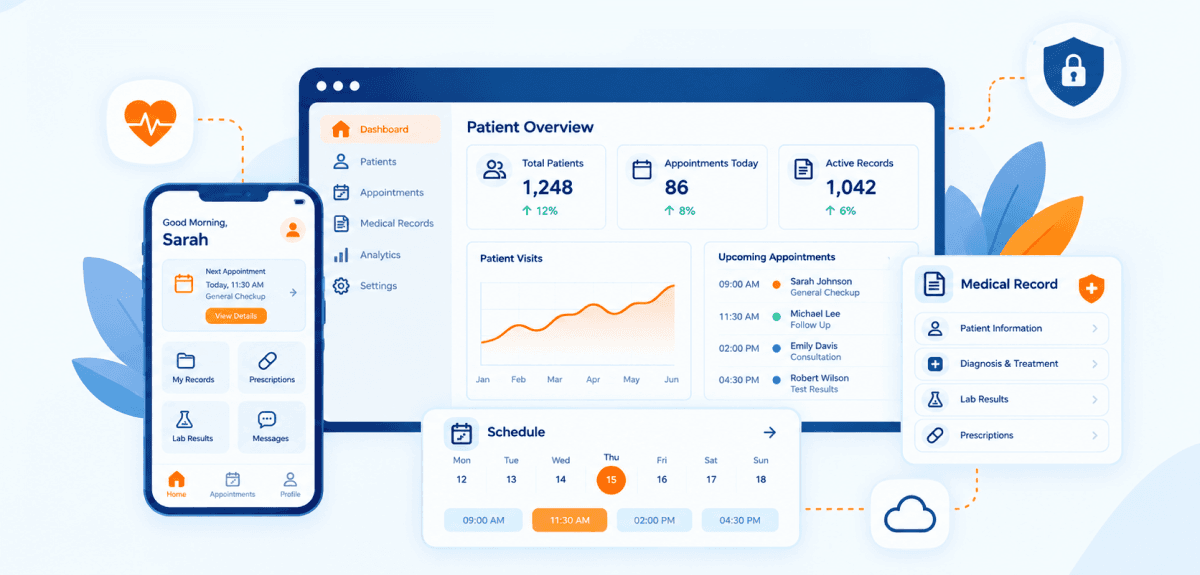The height and width of the screenshot is (575, 1200).
Task: Click the Next Appointment calendar icon on phone
Action: coord(183,284)
